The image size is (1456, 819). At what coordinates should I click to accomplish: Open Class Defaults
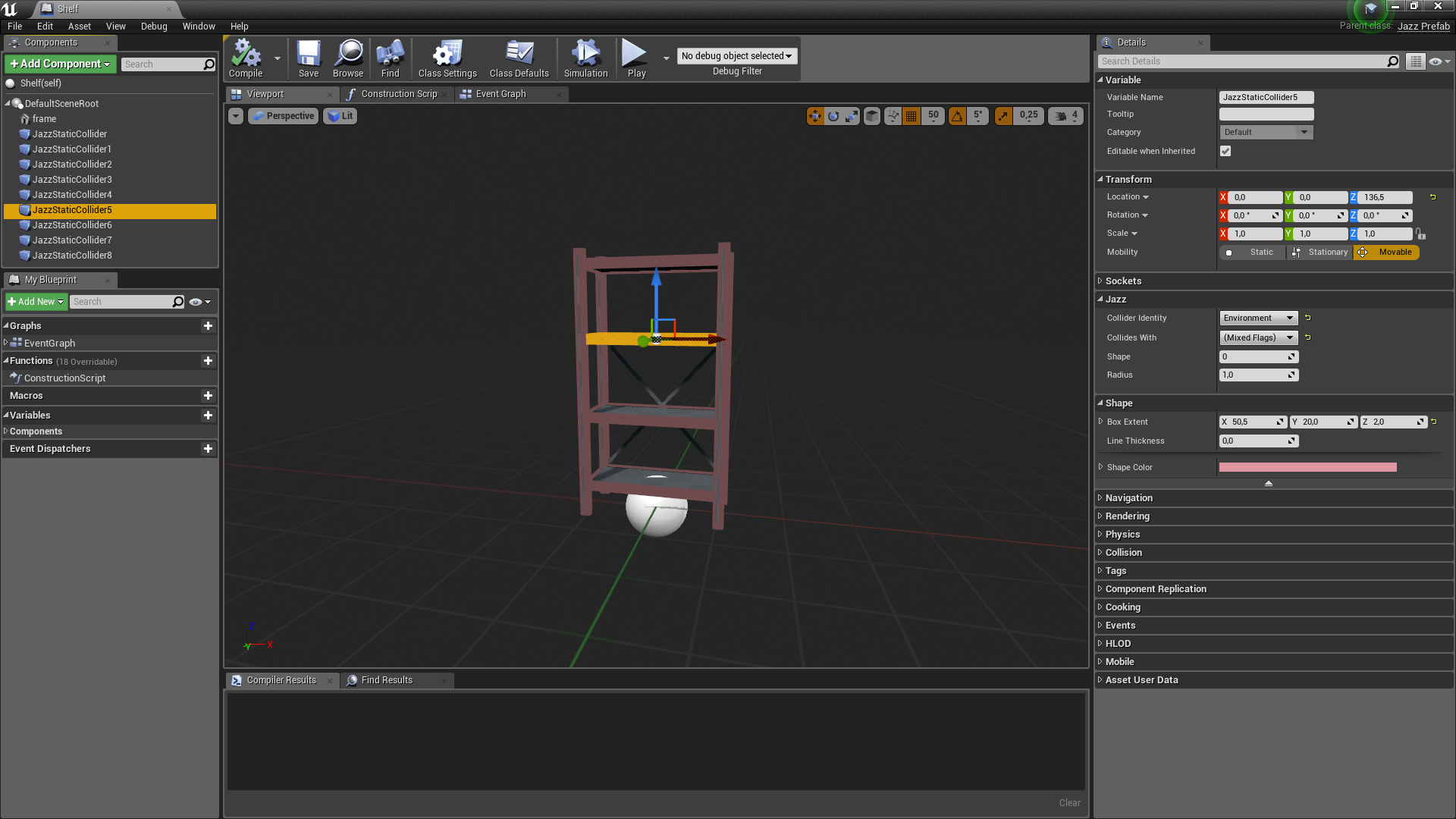519,58
